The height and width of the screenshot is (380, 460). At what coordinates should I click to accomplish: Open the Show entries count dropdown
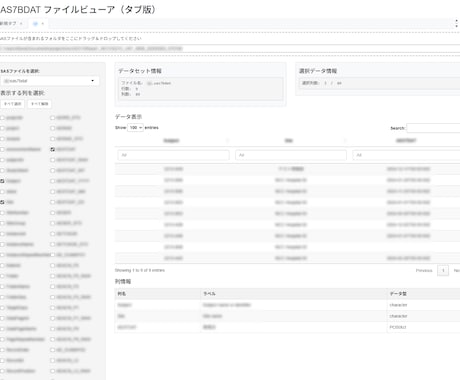(x=135, y=128)
